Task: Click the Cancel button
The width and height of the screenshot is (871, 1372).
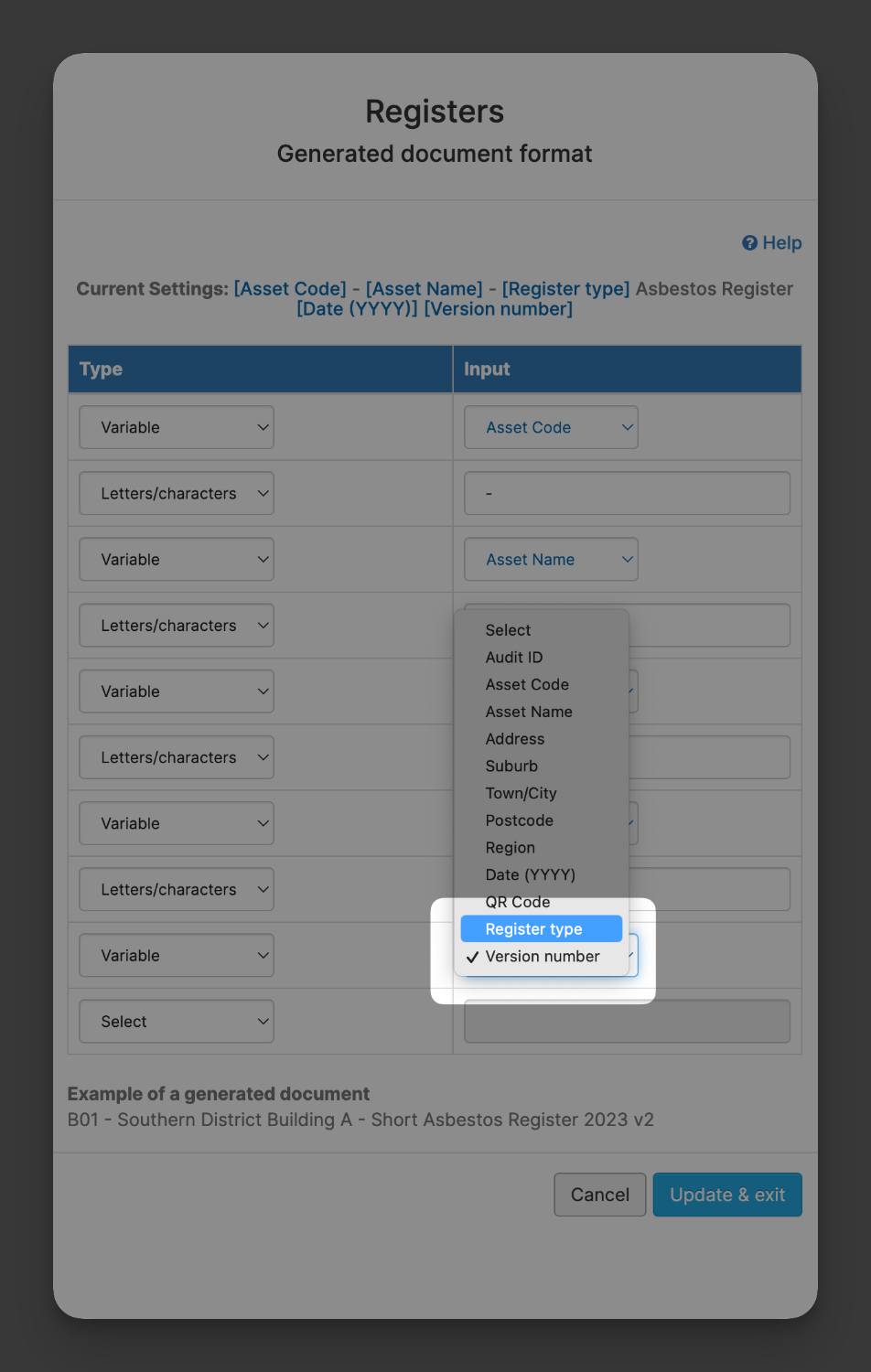Action: click(600, 1195)
